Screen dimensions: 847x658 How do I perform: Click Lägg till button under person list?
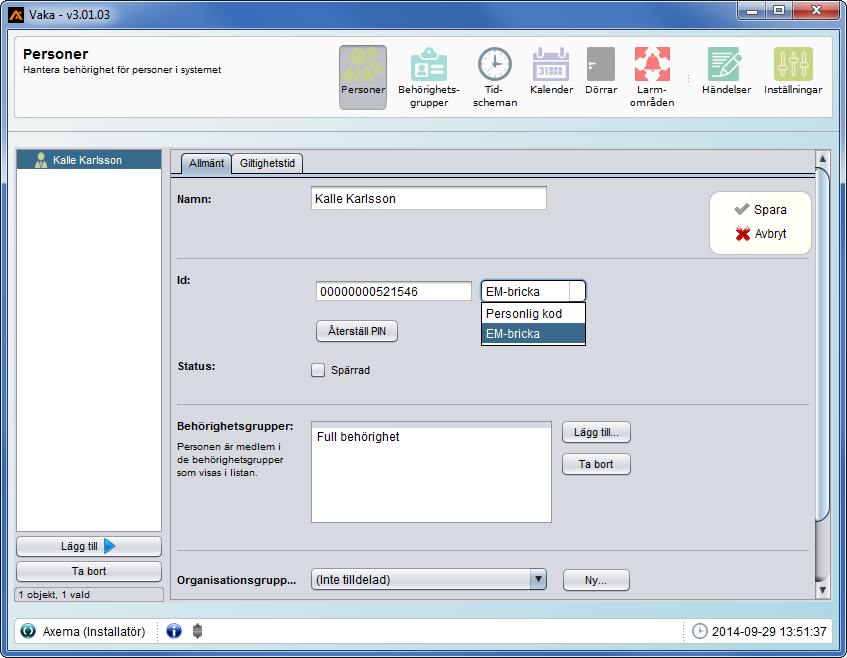point(89,546)
